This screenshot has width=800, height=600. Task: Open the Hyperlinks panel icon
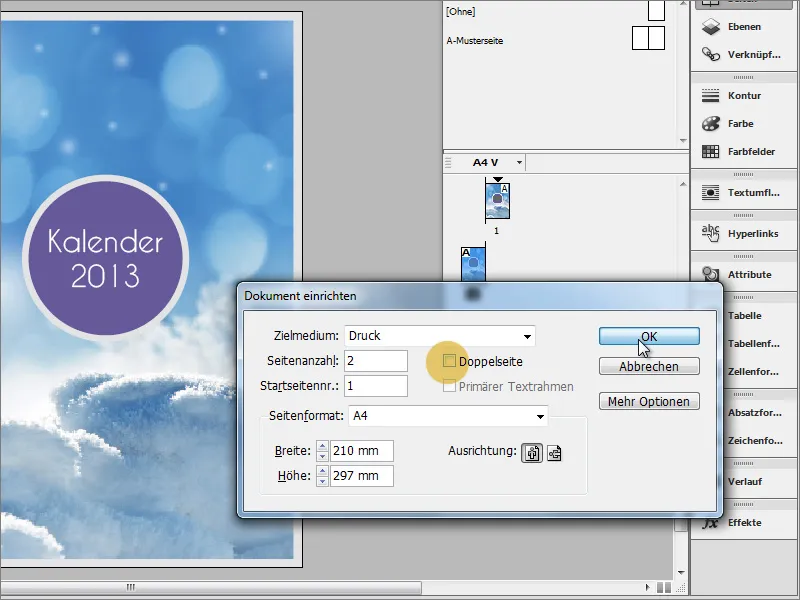711,233
